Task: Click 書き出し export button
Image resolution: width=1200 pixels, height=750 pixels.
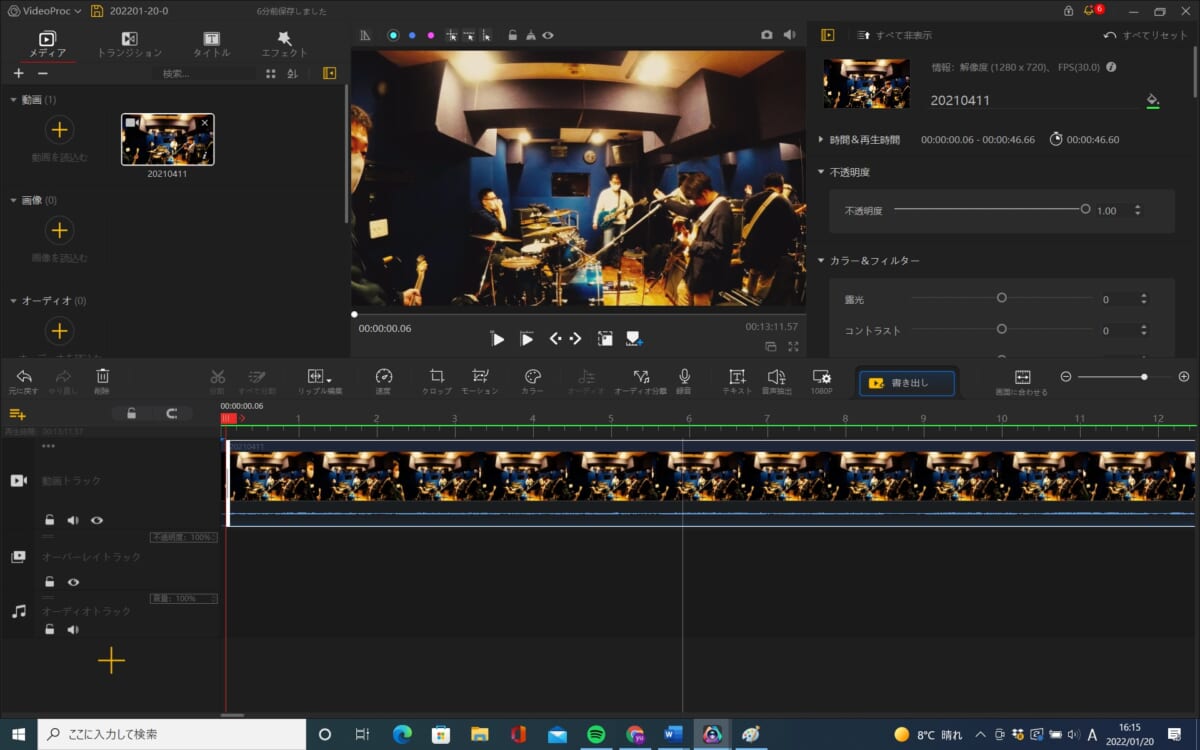Action: click(907, 382)
